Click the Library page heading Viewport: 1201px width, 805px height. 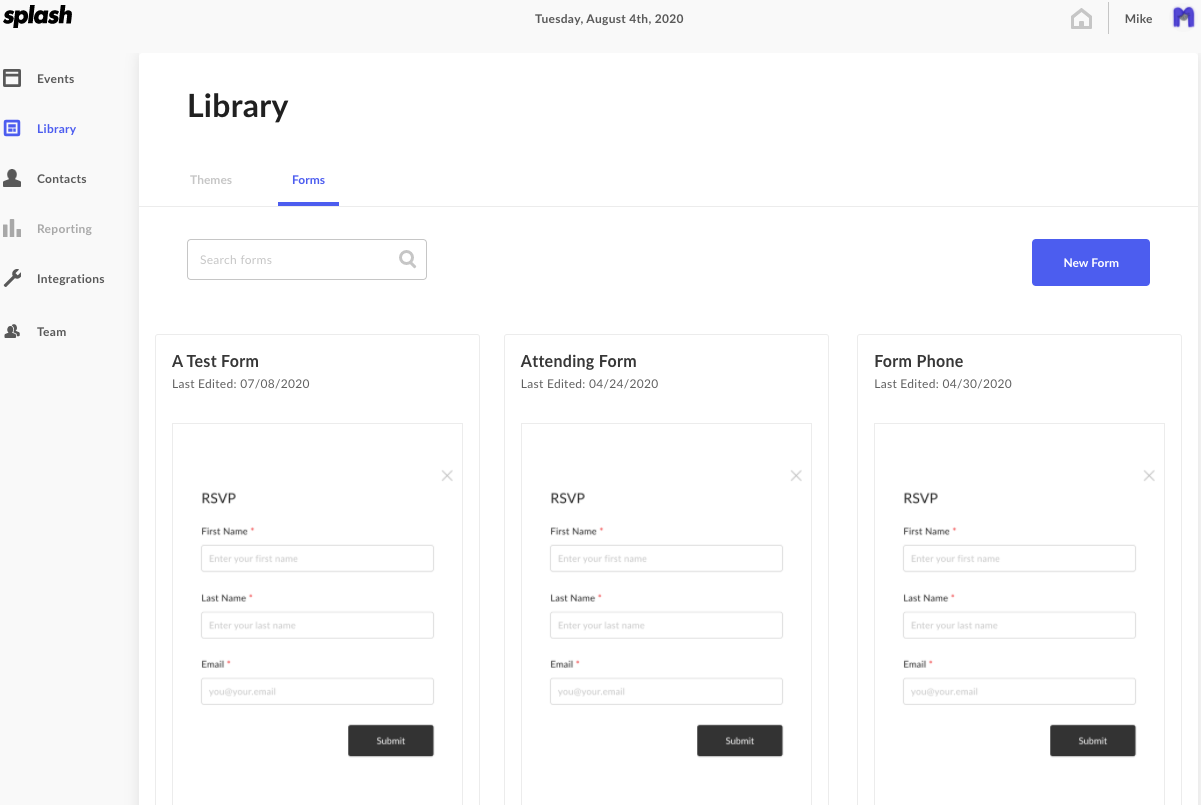pyautogui.click(x=238, y=106)
